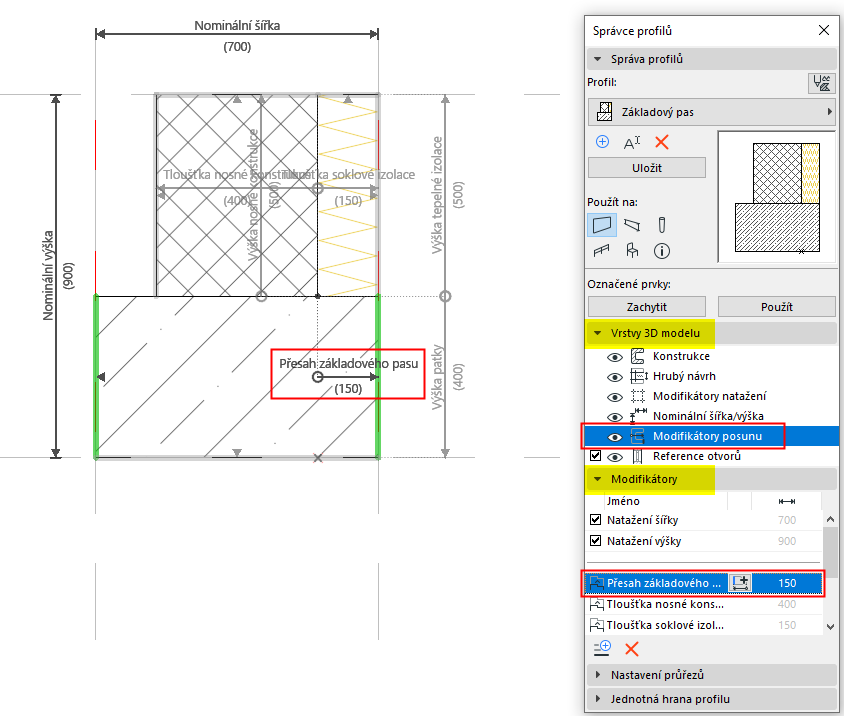Open the Základový pas profile dropdown
This screenshot has width=844, height=716.
click(x=711, y=112)
